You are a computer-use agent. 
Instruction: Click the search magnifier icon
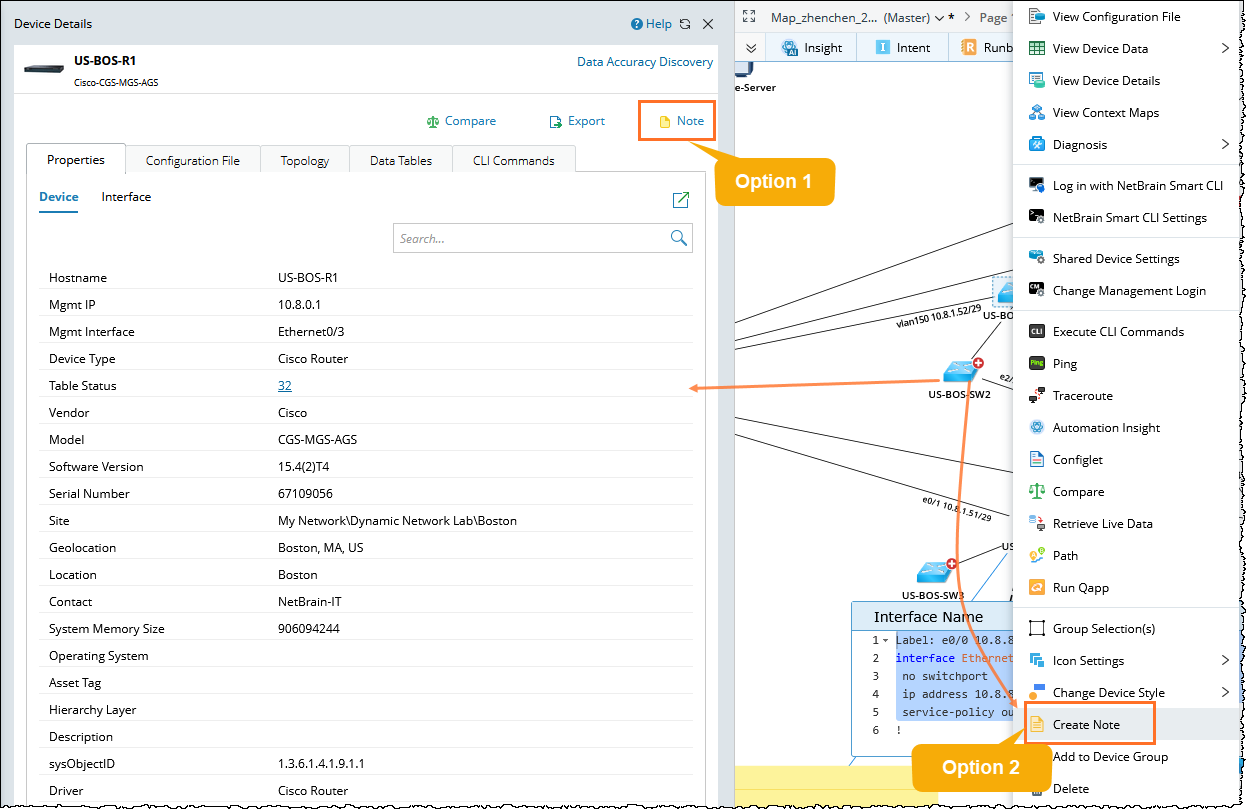click(679, 238)
